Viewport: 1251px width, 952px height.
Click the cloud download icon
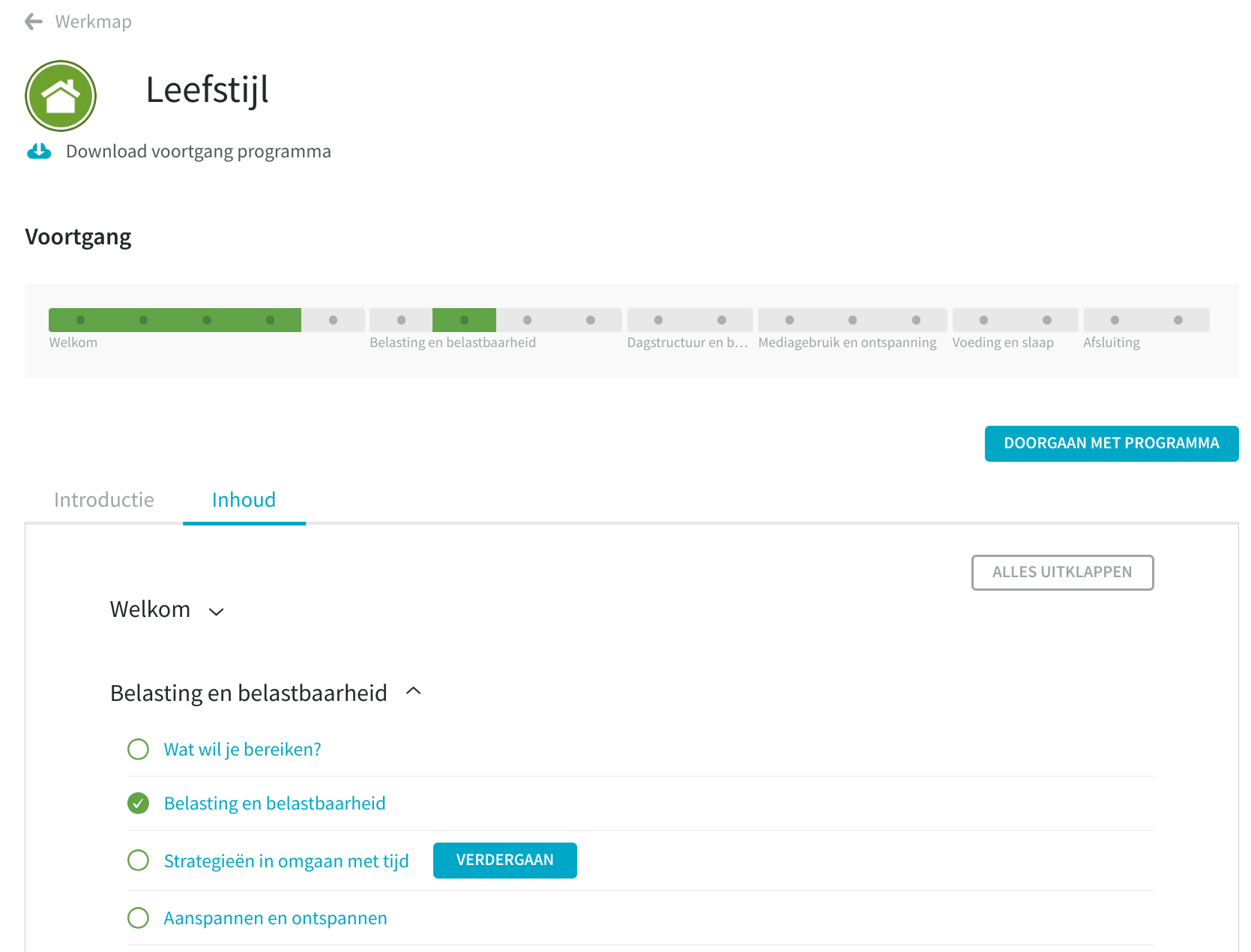[x=39, y=151]
